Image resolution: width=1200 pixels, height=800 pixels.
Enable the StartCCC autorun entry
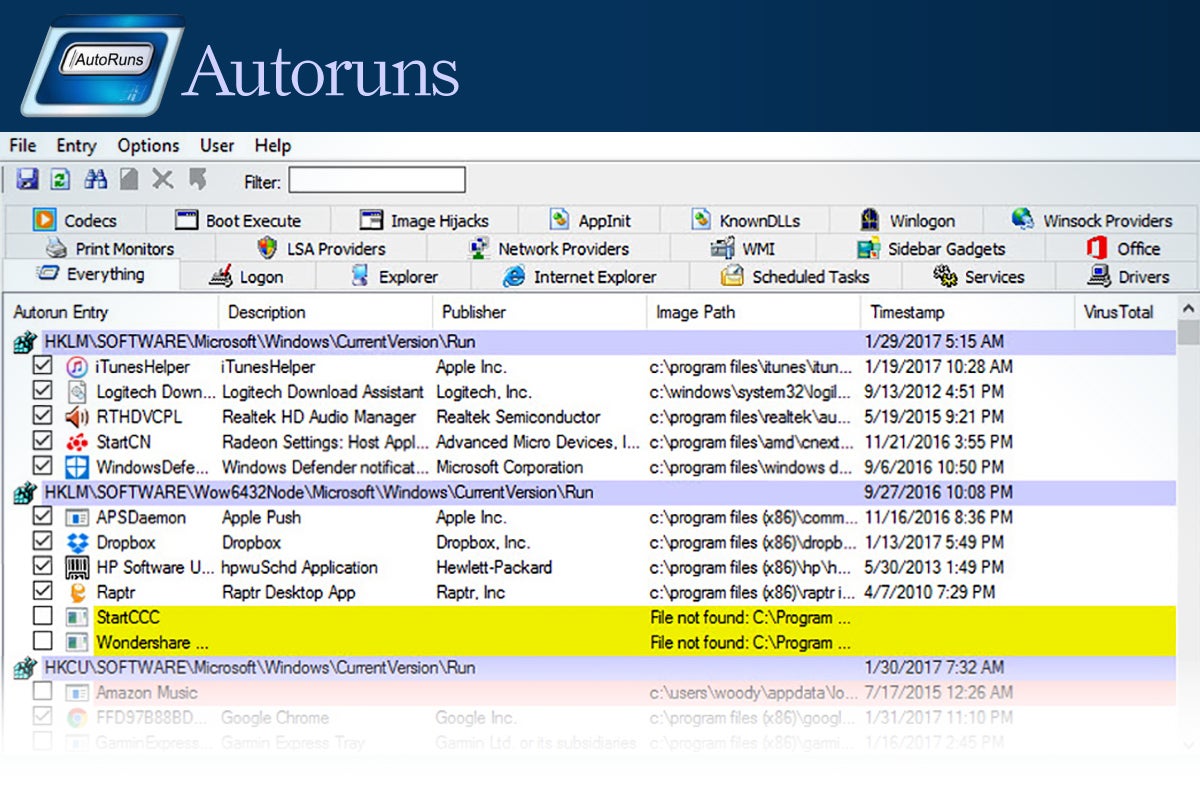tap(42, 617)
